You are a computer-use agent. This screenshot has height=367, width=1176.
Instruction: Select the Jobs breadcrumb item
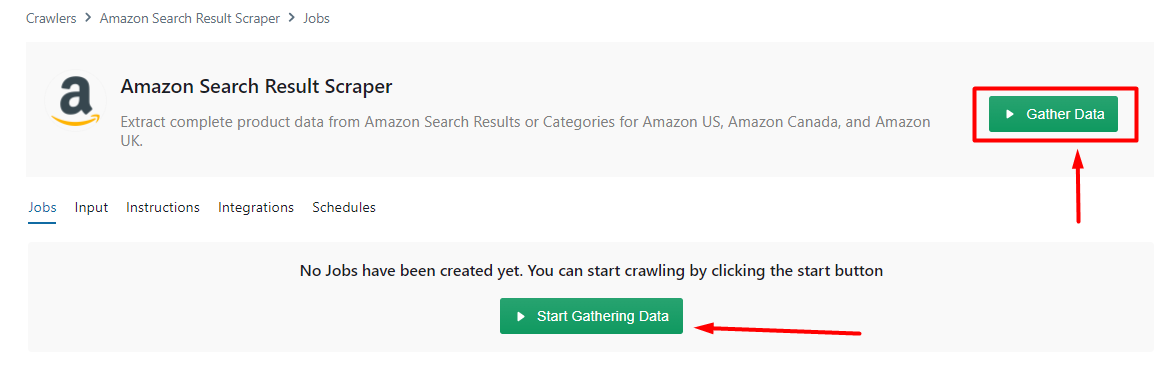316,18
